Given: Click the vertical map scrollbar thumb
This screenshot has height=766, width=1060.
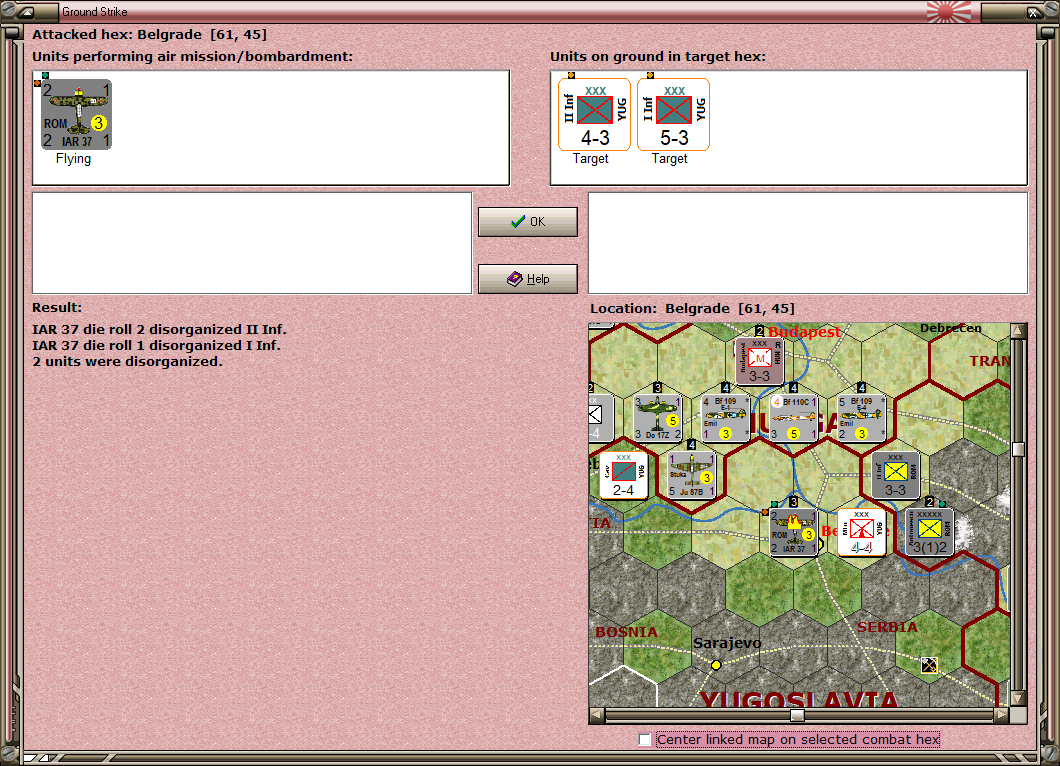Looking at the screenshot, I should [1018, 450].
